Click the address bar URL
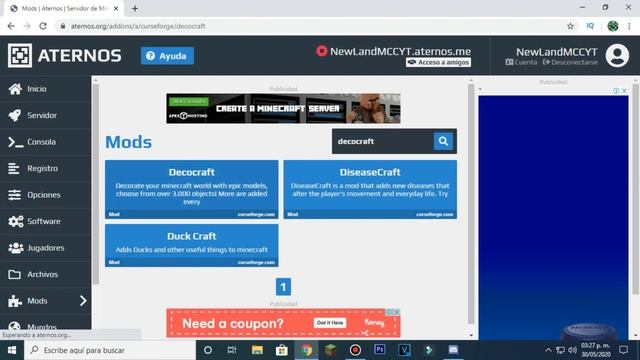The image size is (640, 360). click(x=138, y=26)
